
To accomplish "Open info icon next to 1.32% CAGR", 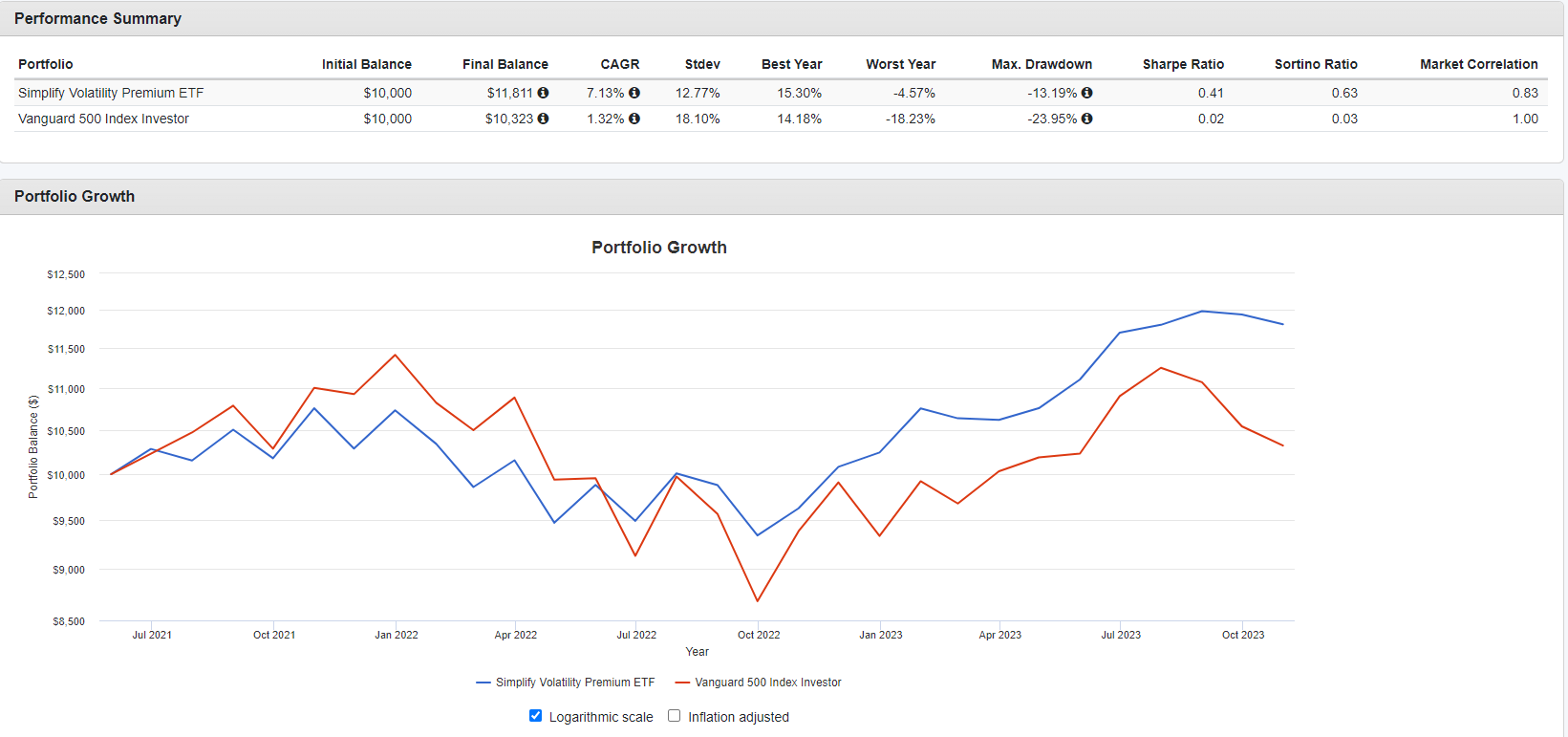I will tap(634, 119).
